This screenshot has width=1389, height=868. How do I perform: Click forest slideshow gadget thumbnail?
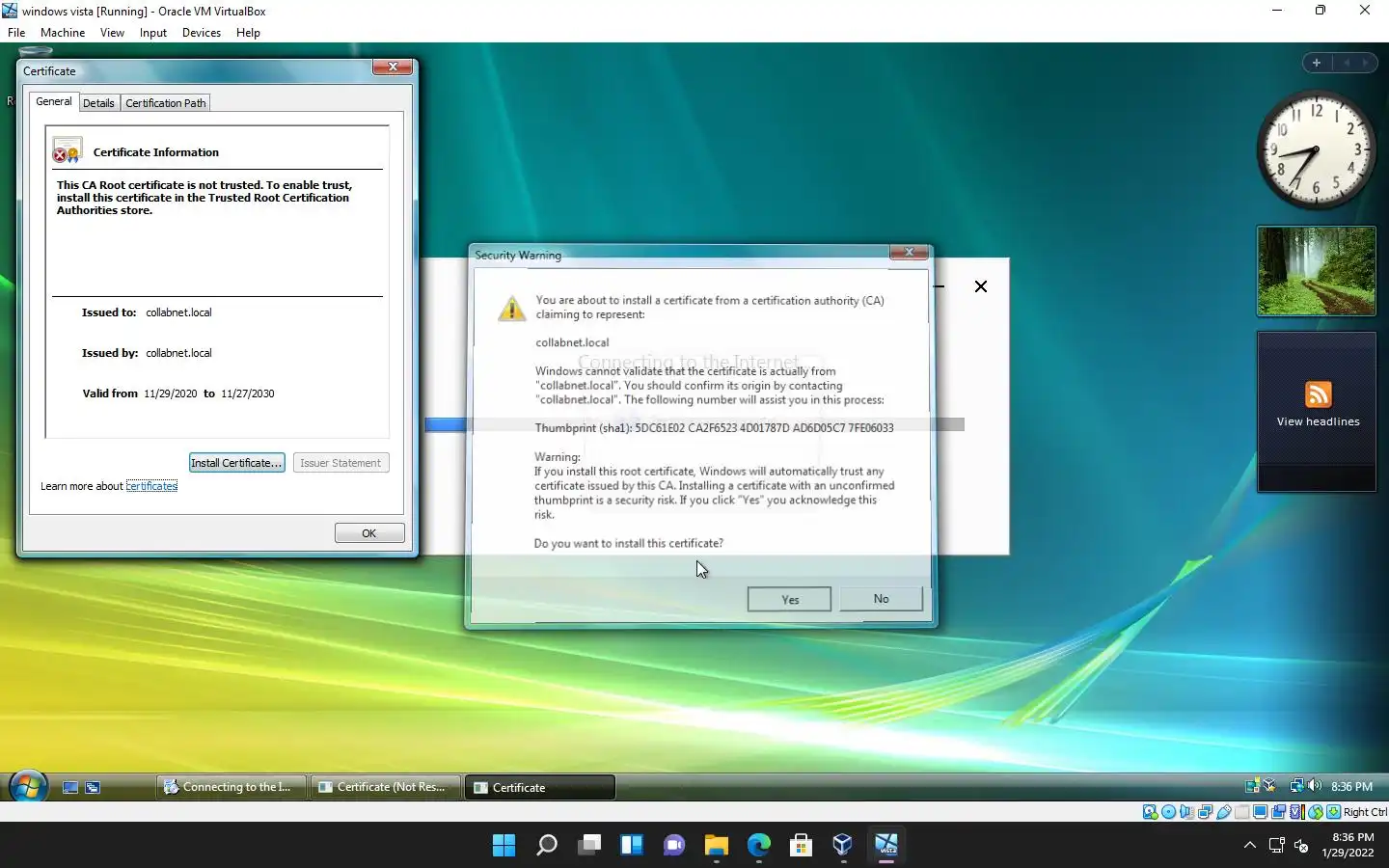click(x=1316, y=271)
